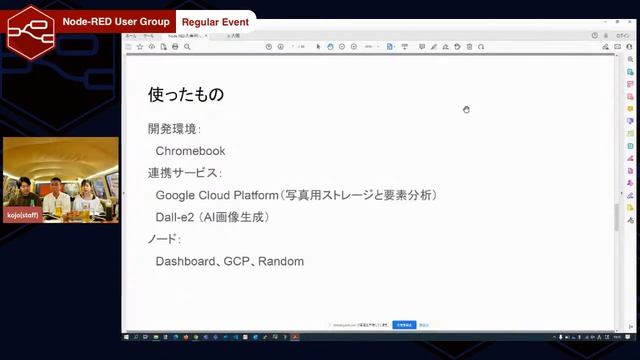Click the trash delete icon in toolbar
Screen dimensions: 640x360
click(x=469, y=47)
